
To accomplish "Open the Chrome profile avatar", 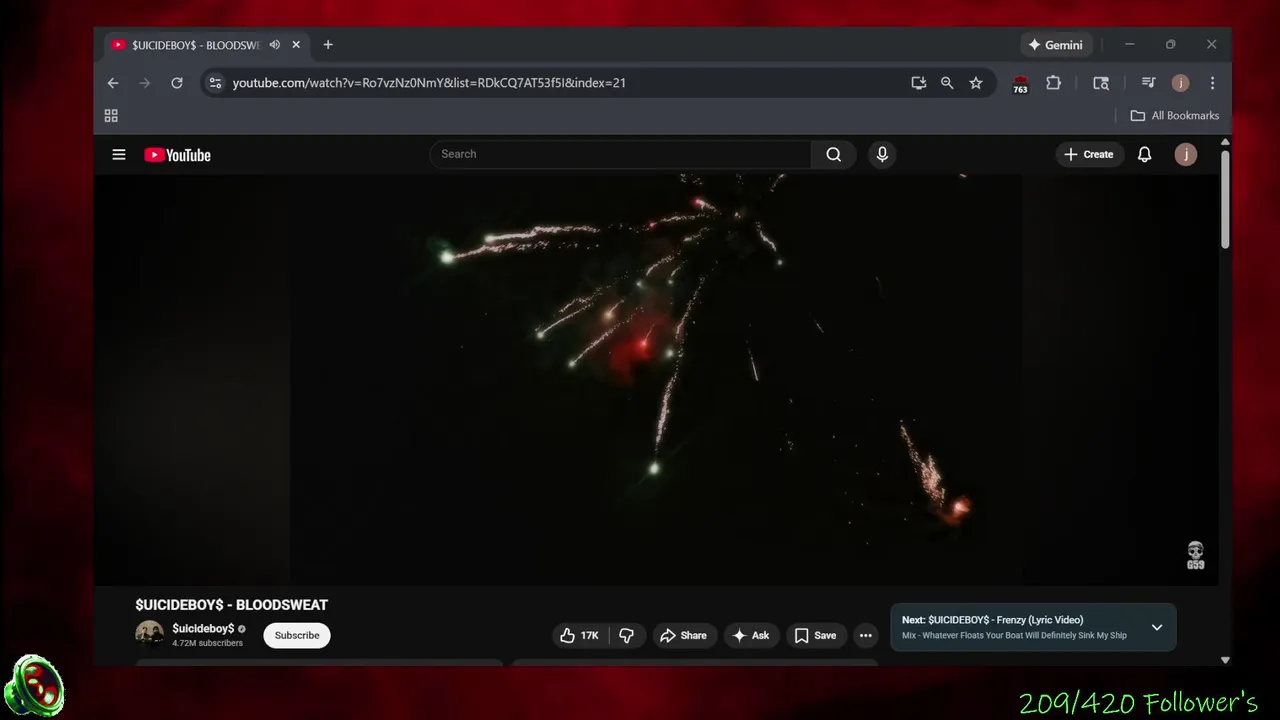I will coord(1180,83).
